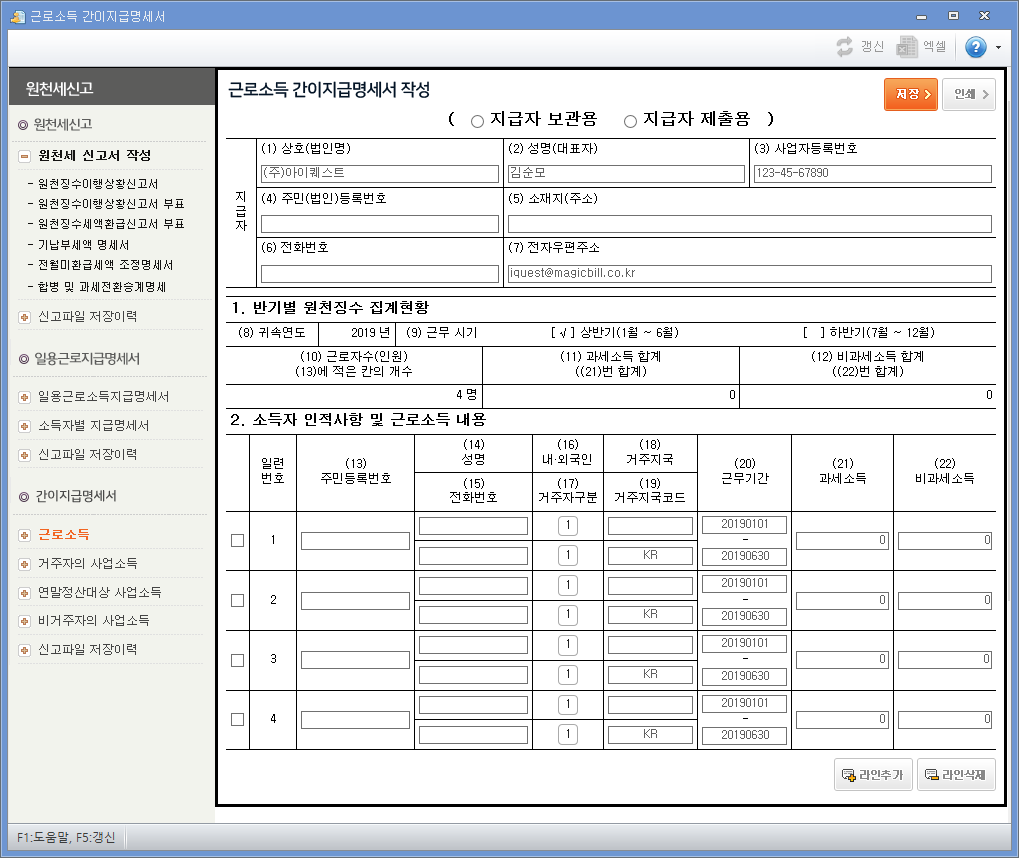Click the application icon in the title bar

click(x=16, y=15)
